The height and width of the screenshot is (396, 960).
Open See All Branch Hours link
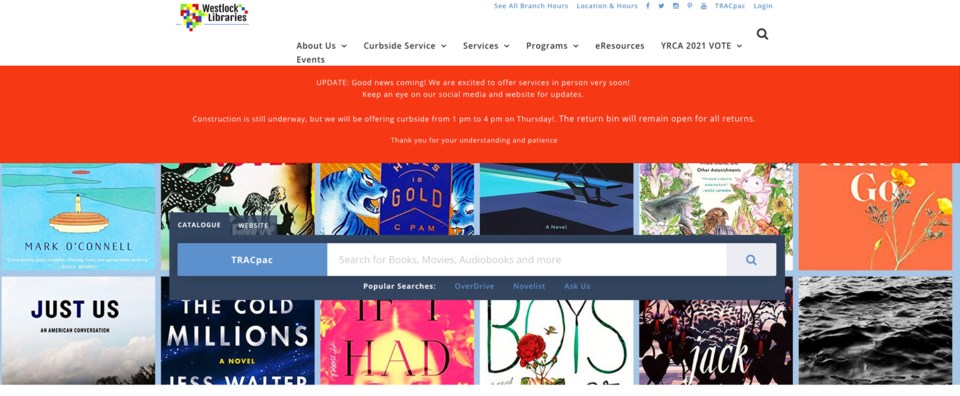click(x=531, y=6)
